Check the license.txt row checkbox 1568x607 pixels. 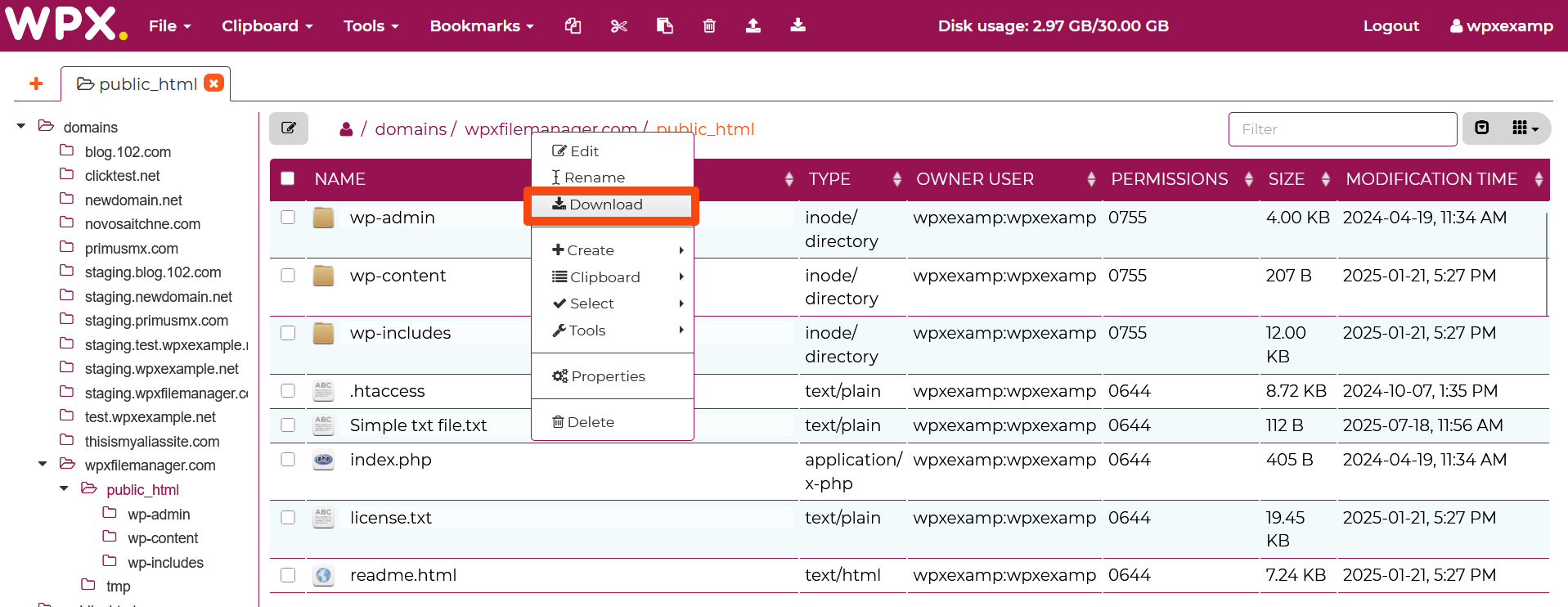click(288, 517)
